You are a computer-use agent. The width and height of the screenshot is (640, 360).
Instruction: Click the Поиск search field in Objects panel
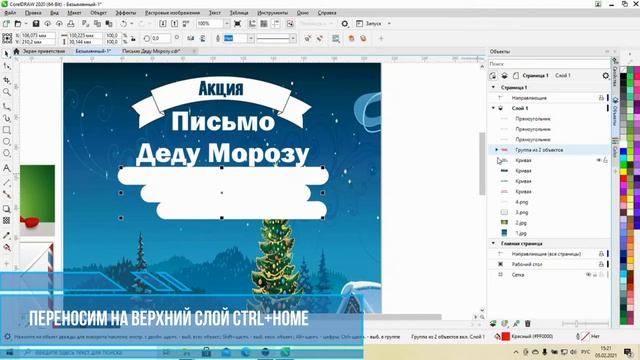pos(549,64)
